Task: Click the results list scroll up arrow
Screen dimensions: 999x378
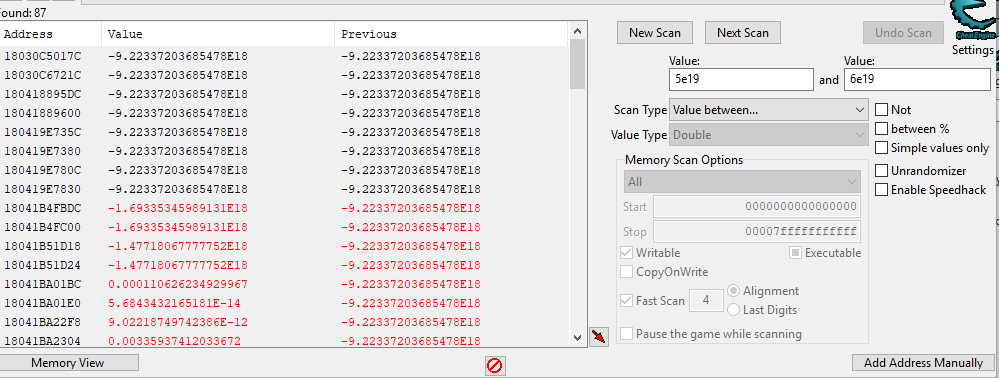Action: coord(577,31)
